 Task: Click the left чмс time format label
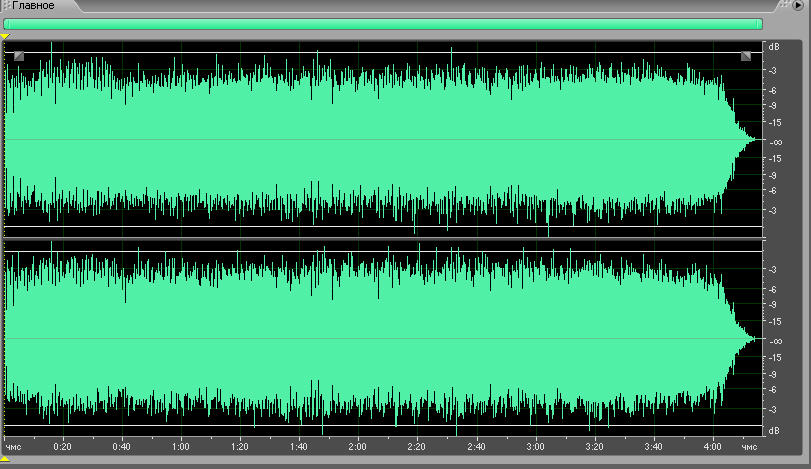[14, 445]
